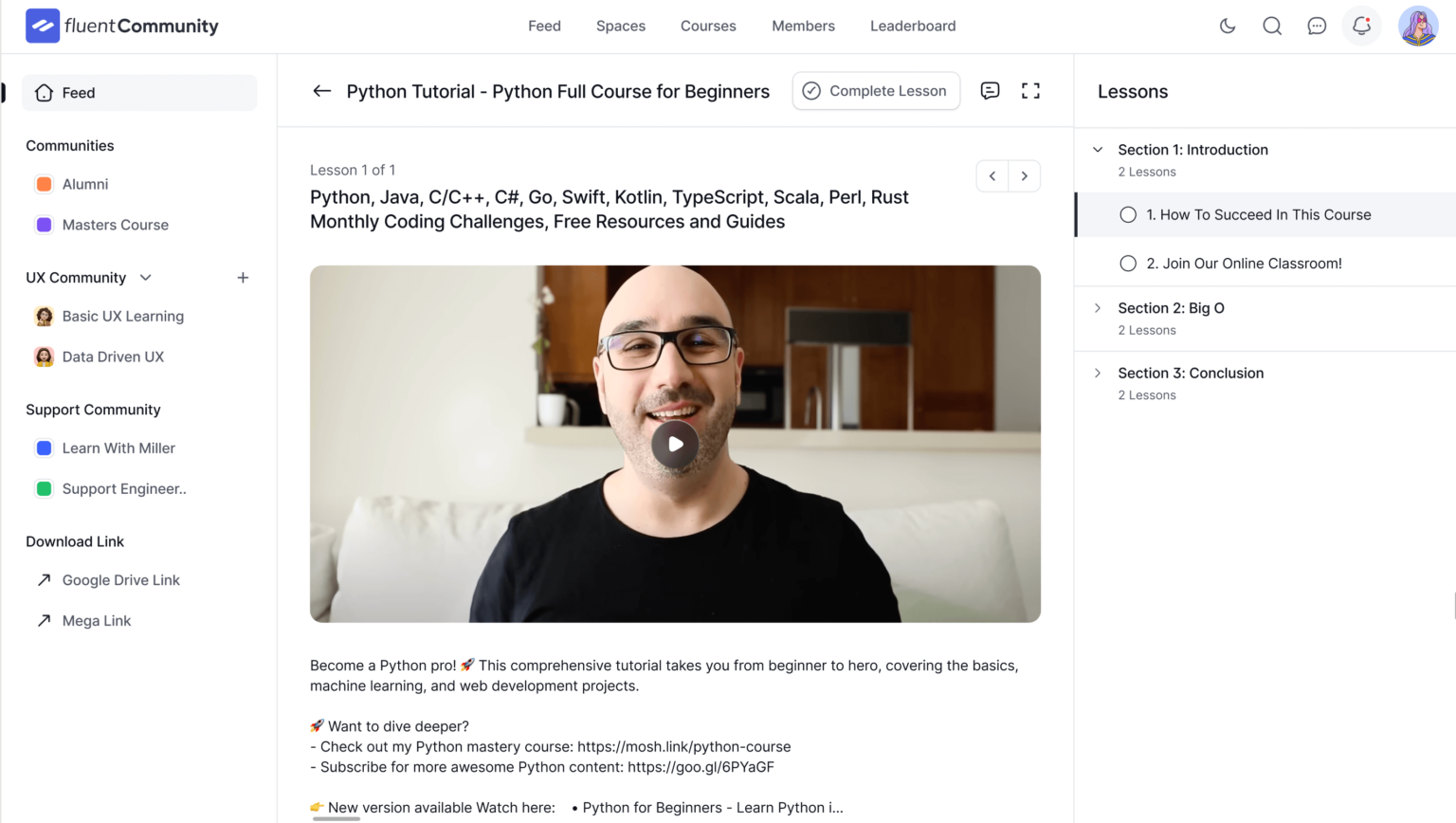Go back using the arrow beside lesson title
1456x823 pixels.
pyautogui.click(x=321, y=91)
